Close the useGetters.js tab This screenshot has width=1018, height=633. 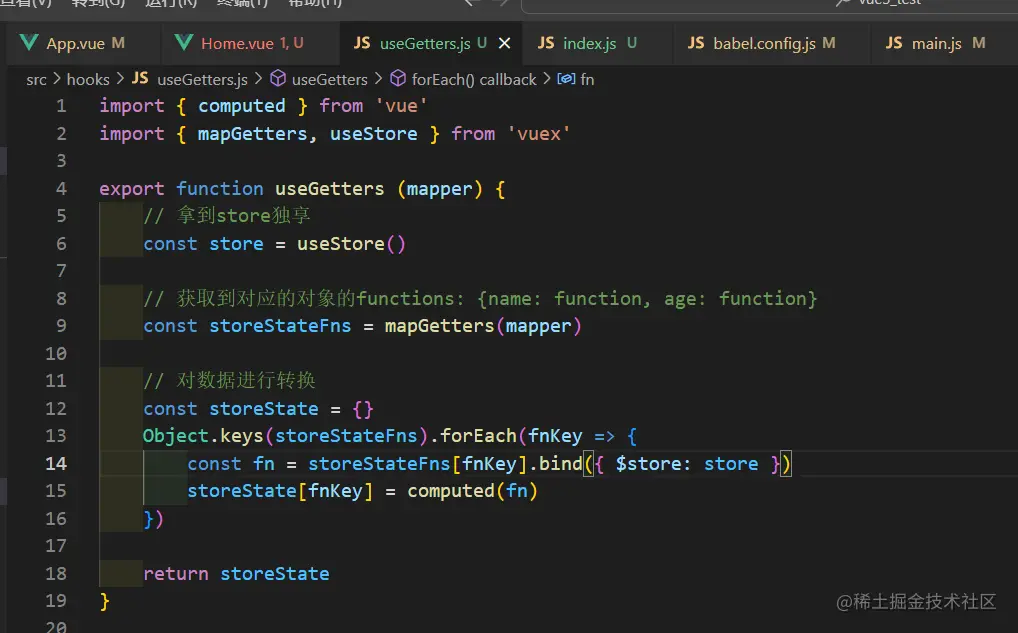[x=504, y=43]
